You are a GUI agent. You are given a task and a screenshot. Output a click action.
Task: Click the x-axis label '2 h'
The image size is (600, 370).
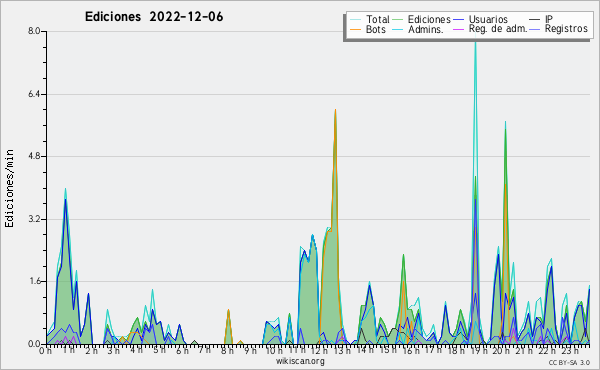coord(91,350)
